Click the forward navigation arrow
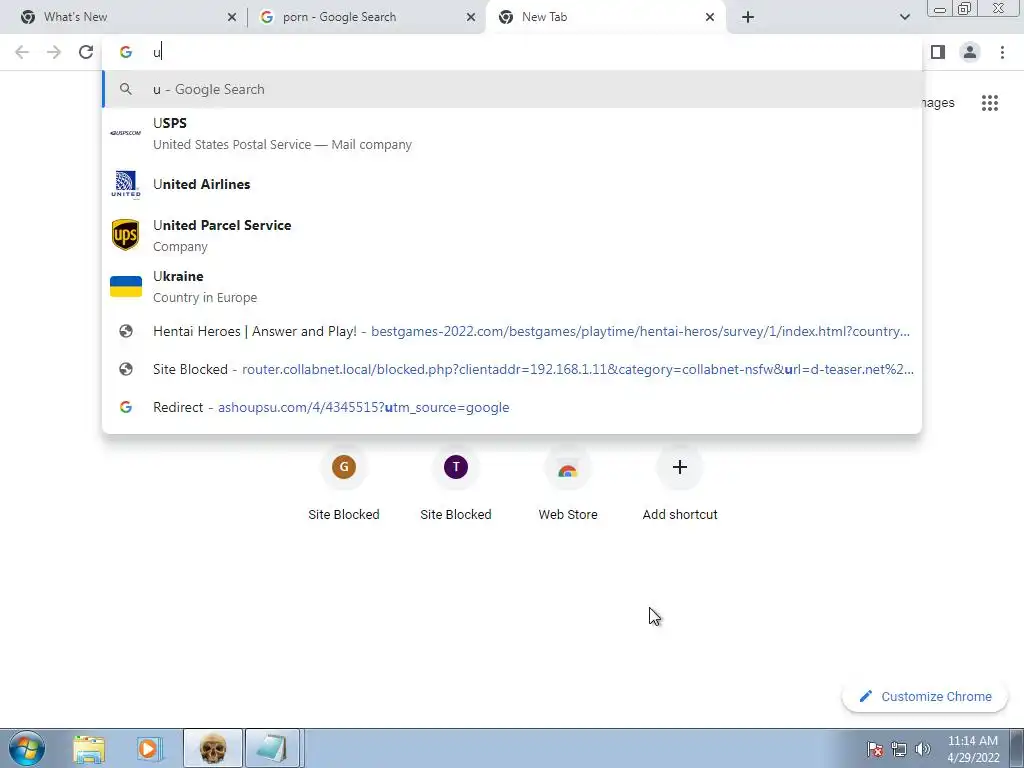 pos(54,52)
